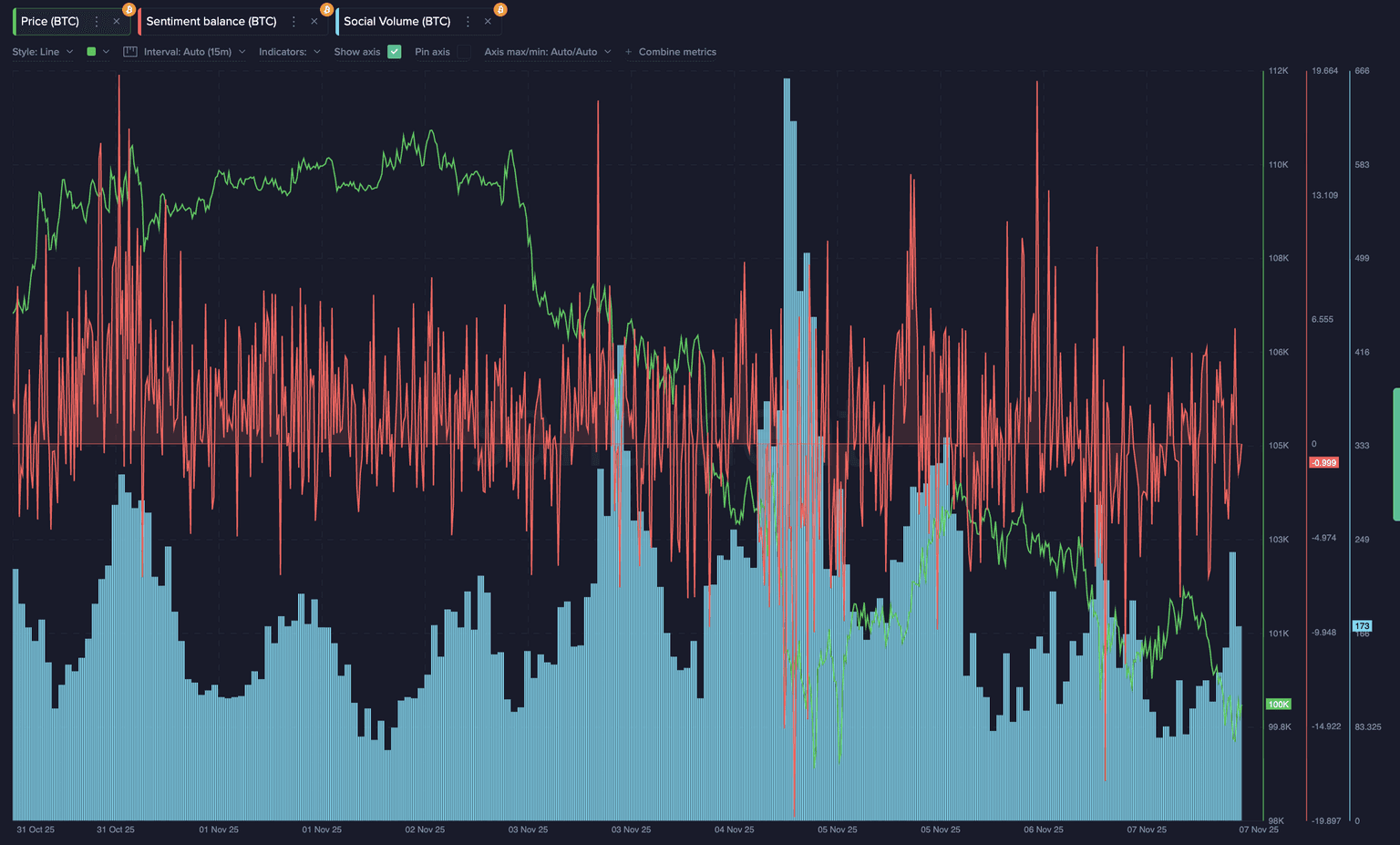Open the green line color picker
The height and width of the screenshot is (845, 1400).
pyautogui.click(x=97, y=52)
